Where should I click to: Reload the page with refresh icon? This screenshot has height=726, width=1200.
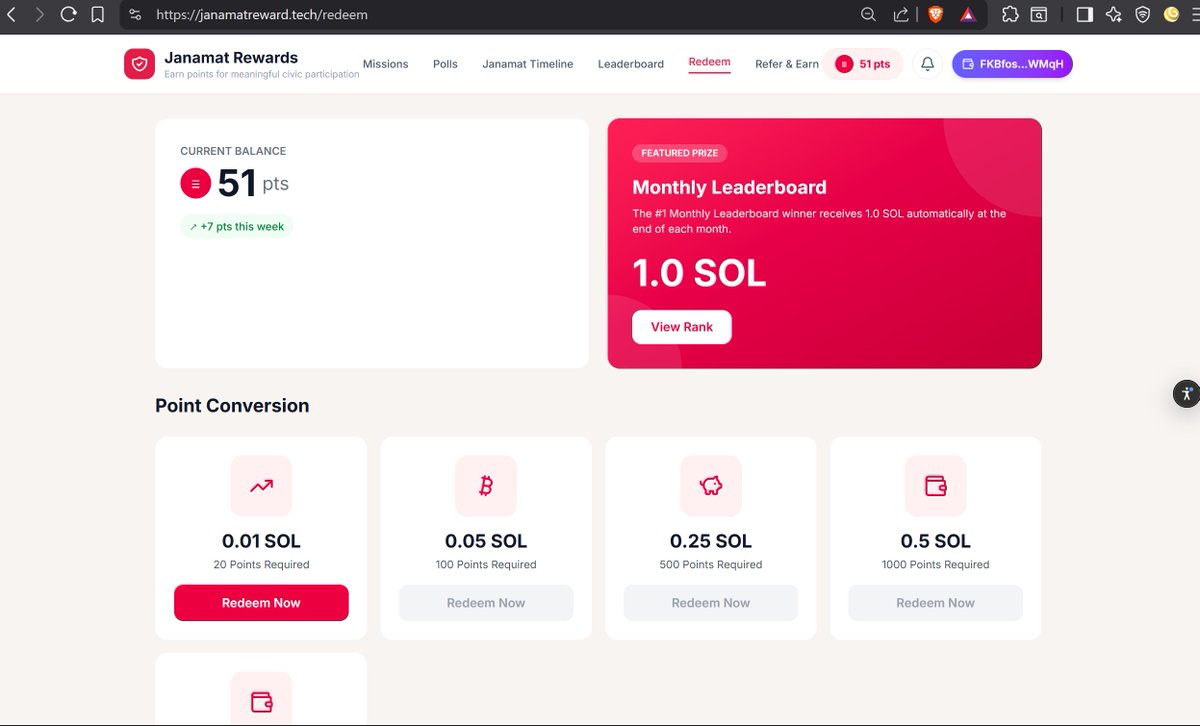68,15
